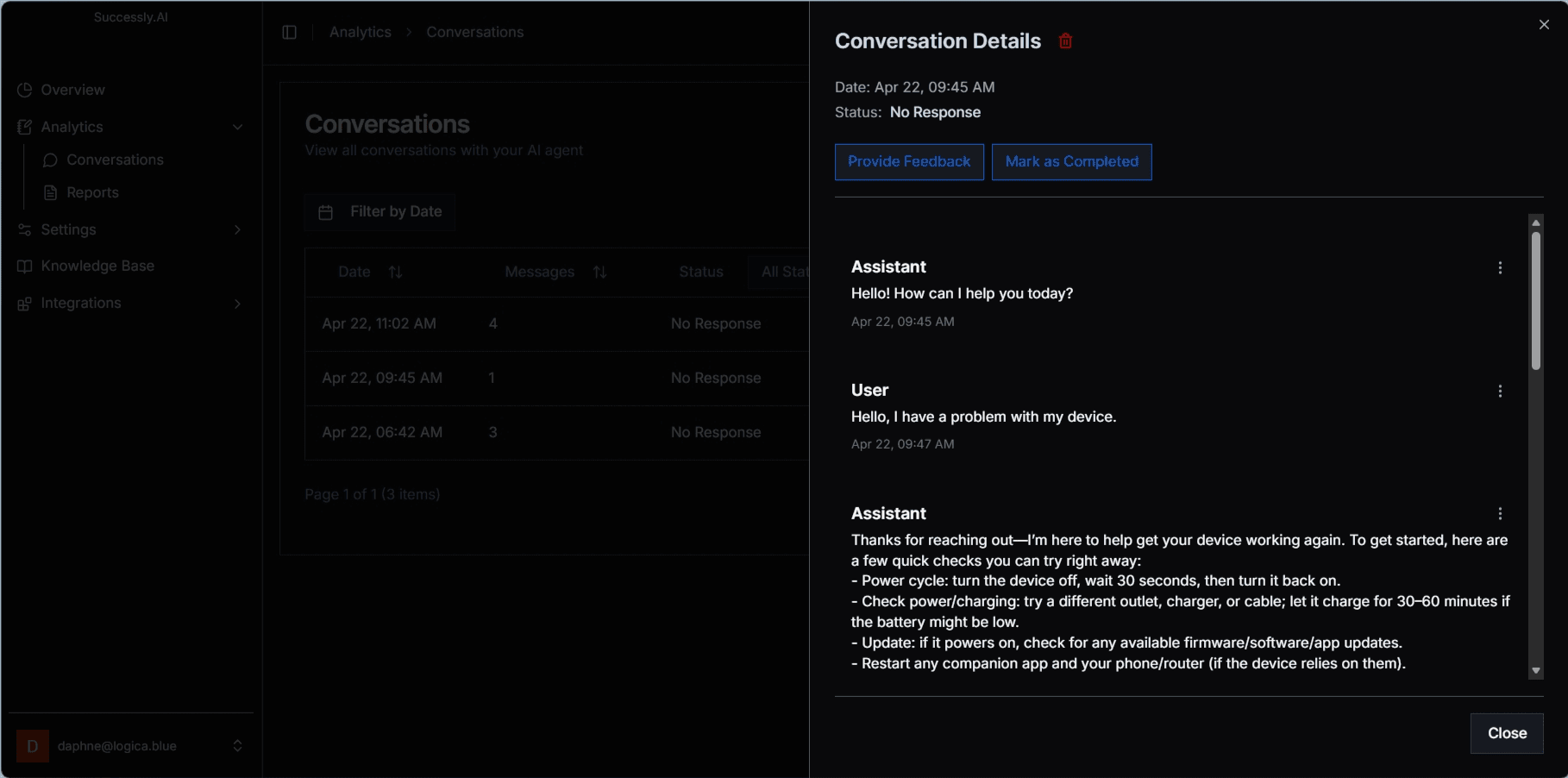Click the Messages column header
The image size is (1568, 778).
pos(540,273)
